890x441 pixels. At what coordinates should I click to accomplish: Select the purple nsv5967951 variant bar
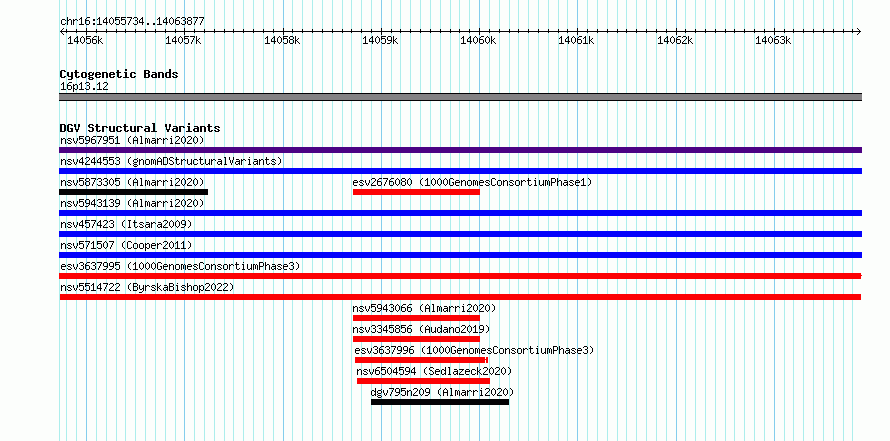[x=460, y=150]
